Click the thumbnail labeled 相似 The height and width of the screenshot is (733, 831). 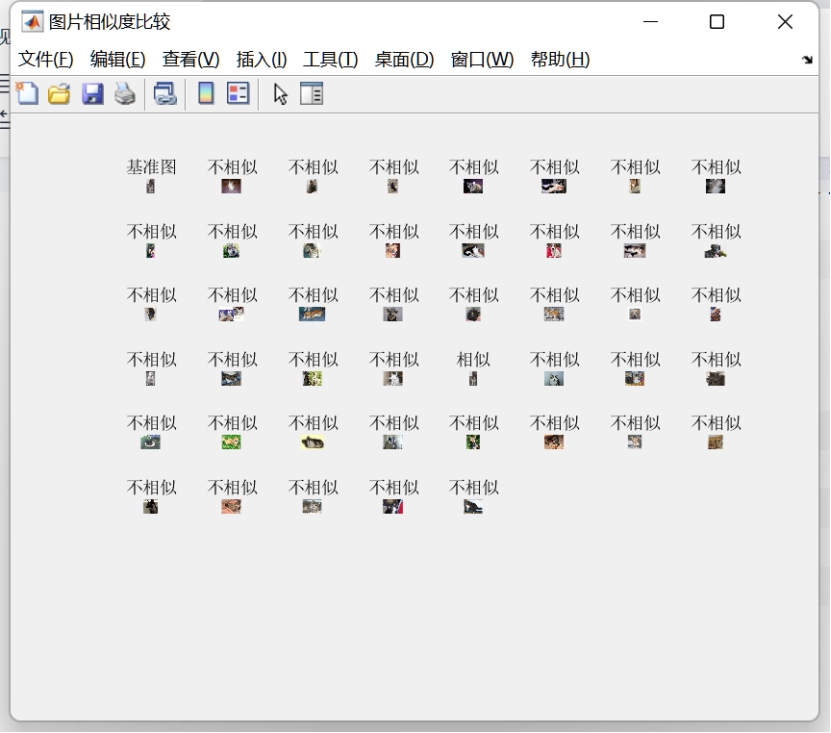click(473, 378)
